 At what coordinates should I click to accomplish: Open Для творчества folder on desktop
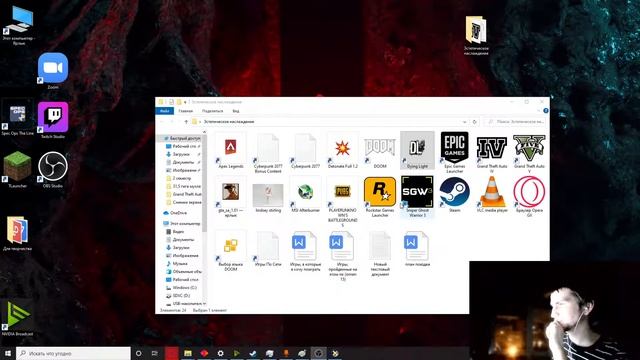pos(17,233)
